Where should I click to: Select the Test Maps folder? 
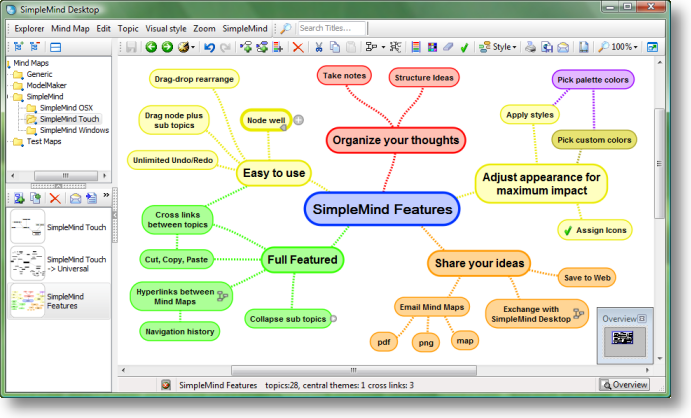point(44,141)
